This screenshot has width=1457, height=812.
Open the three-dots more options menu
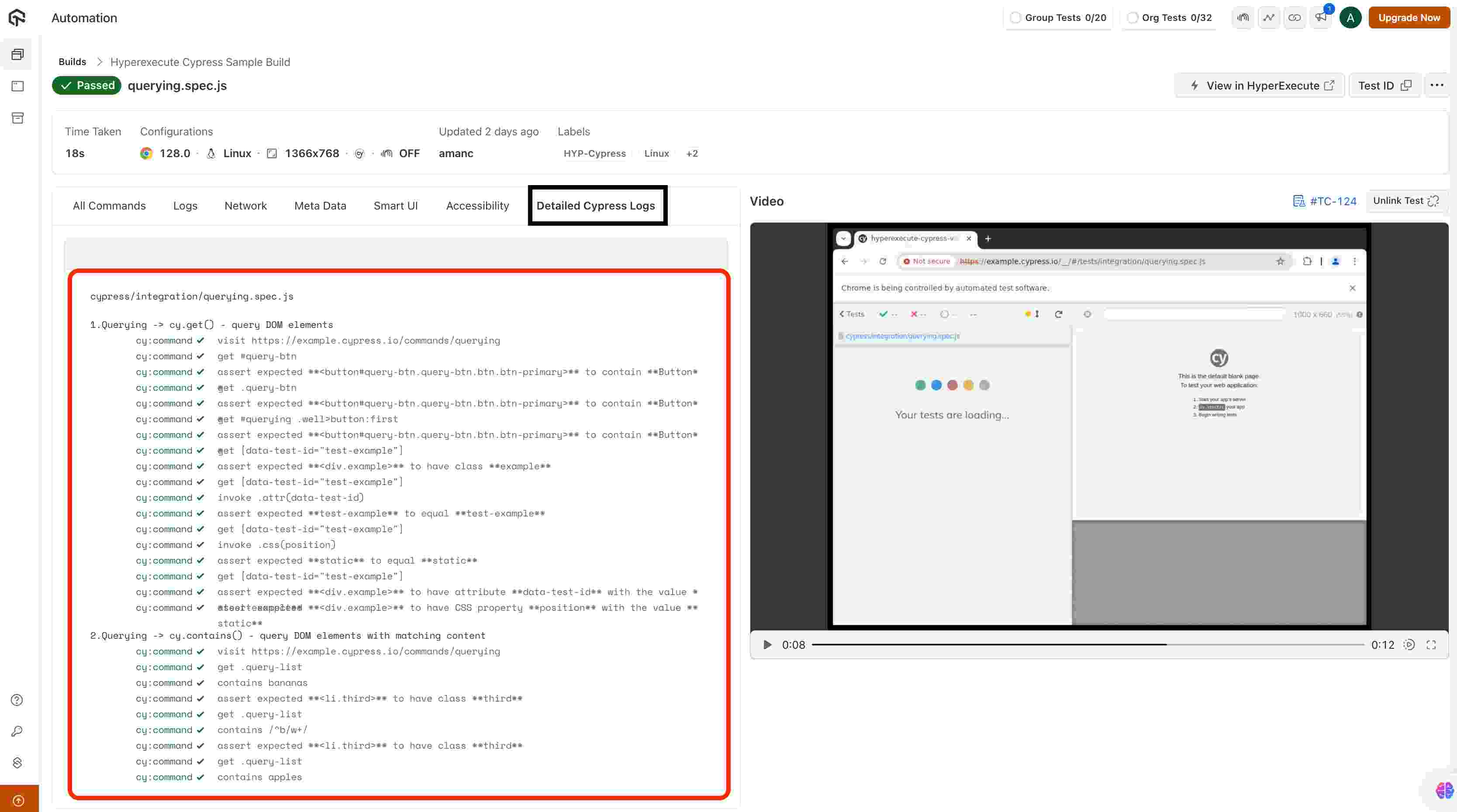[1436, 86]
